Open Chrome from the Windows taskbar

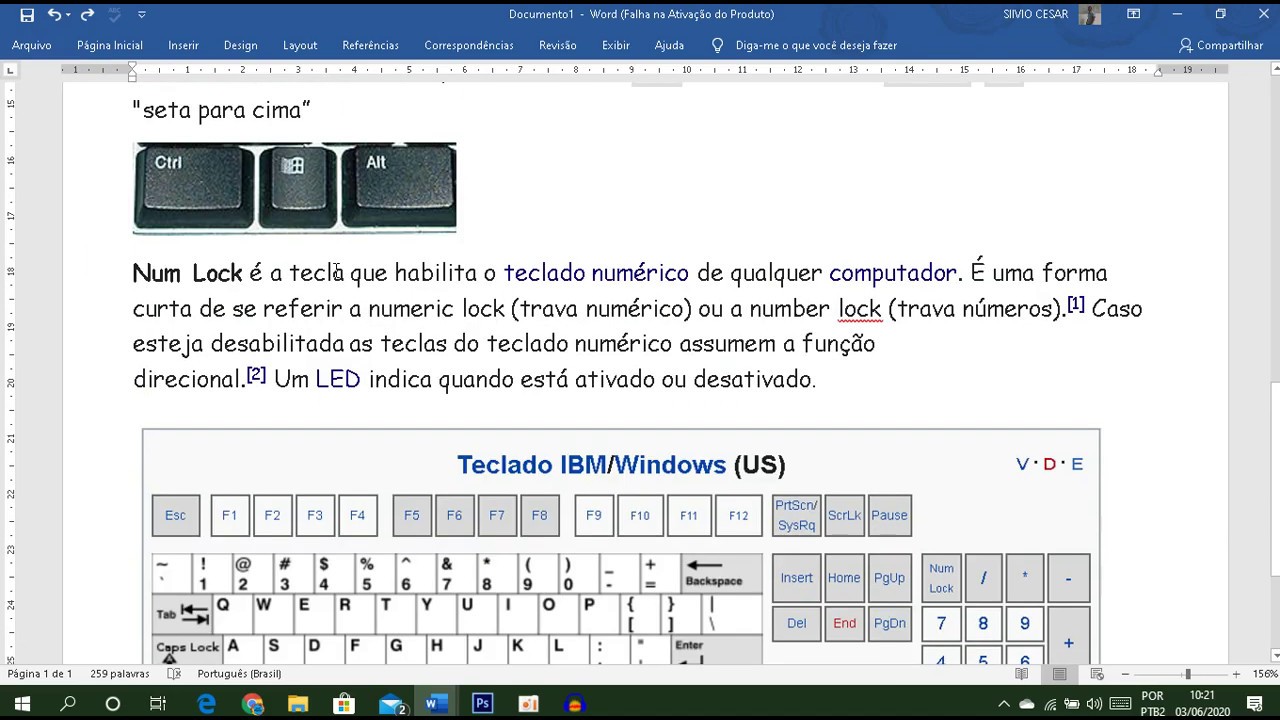coord(252,704)
